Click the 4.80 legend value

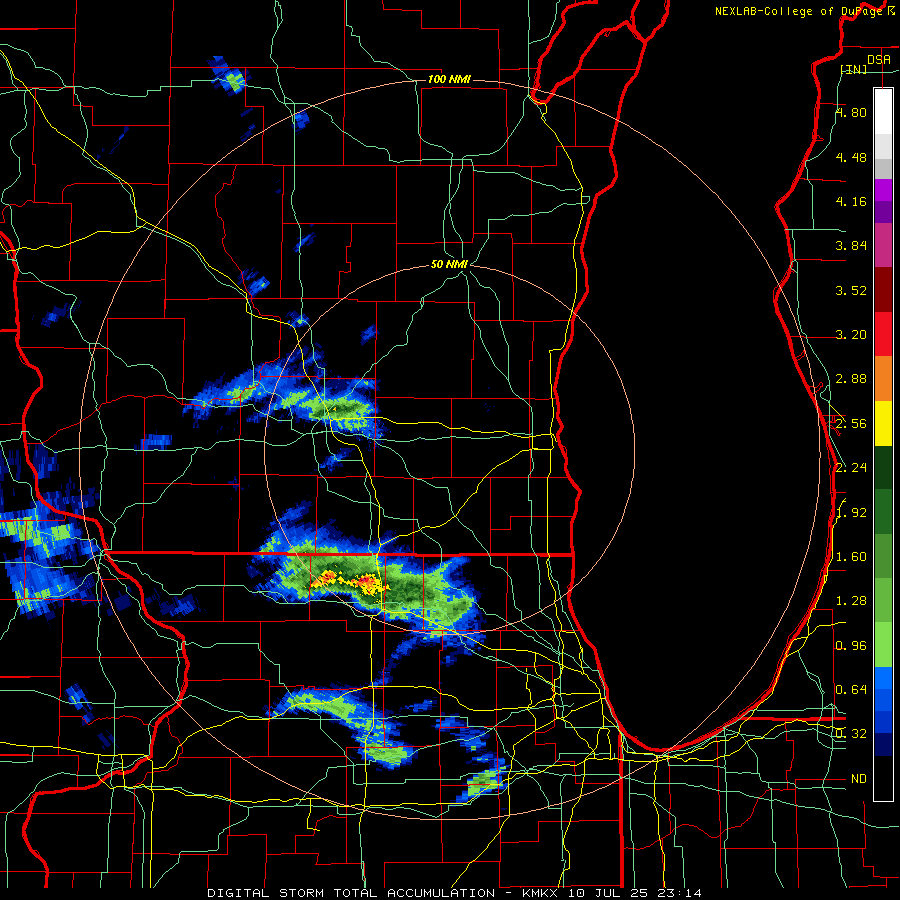(x=851, y=112)
